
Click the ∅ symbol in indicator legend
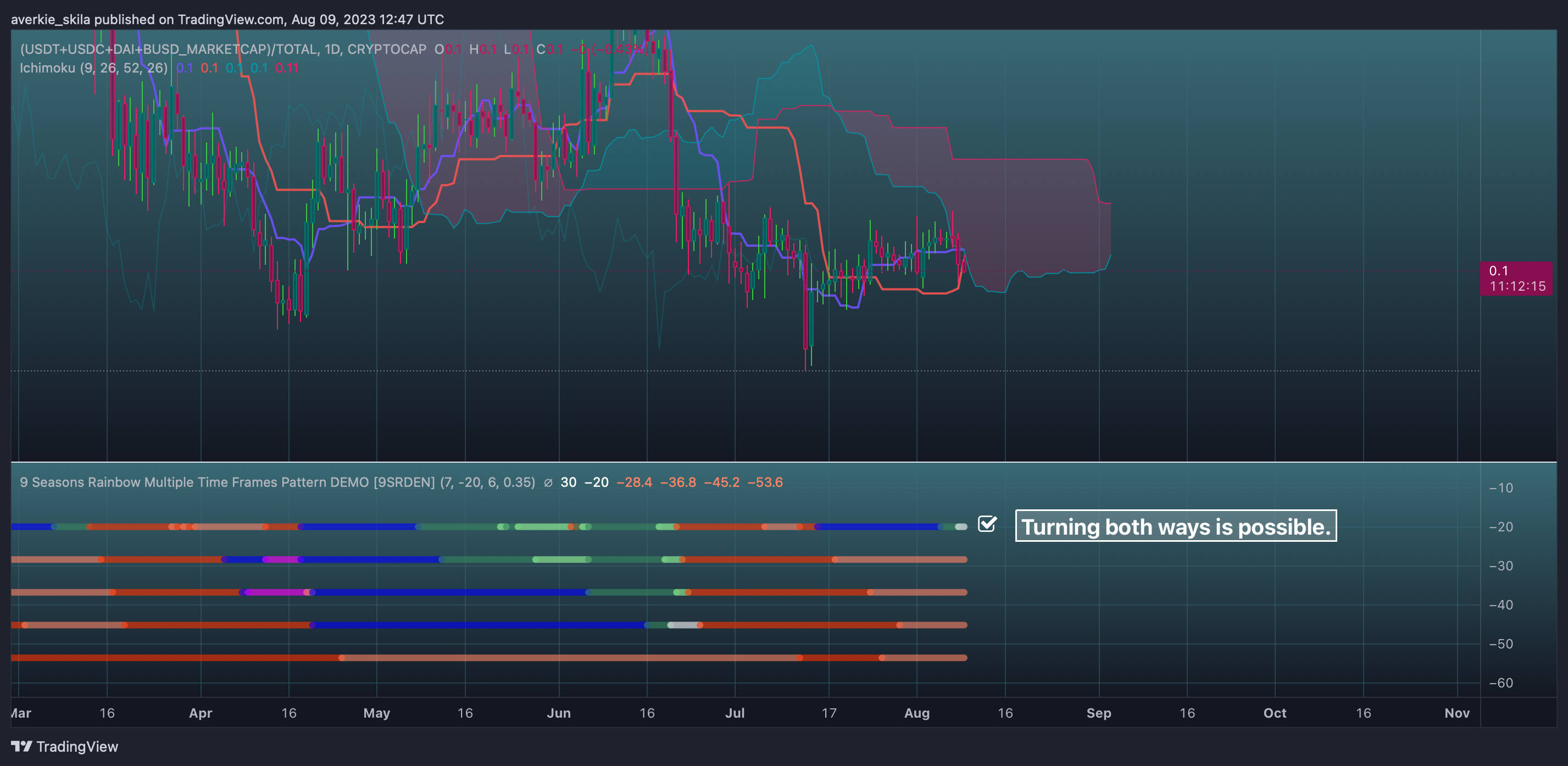548,482
